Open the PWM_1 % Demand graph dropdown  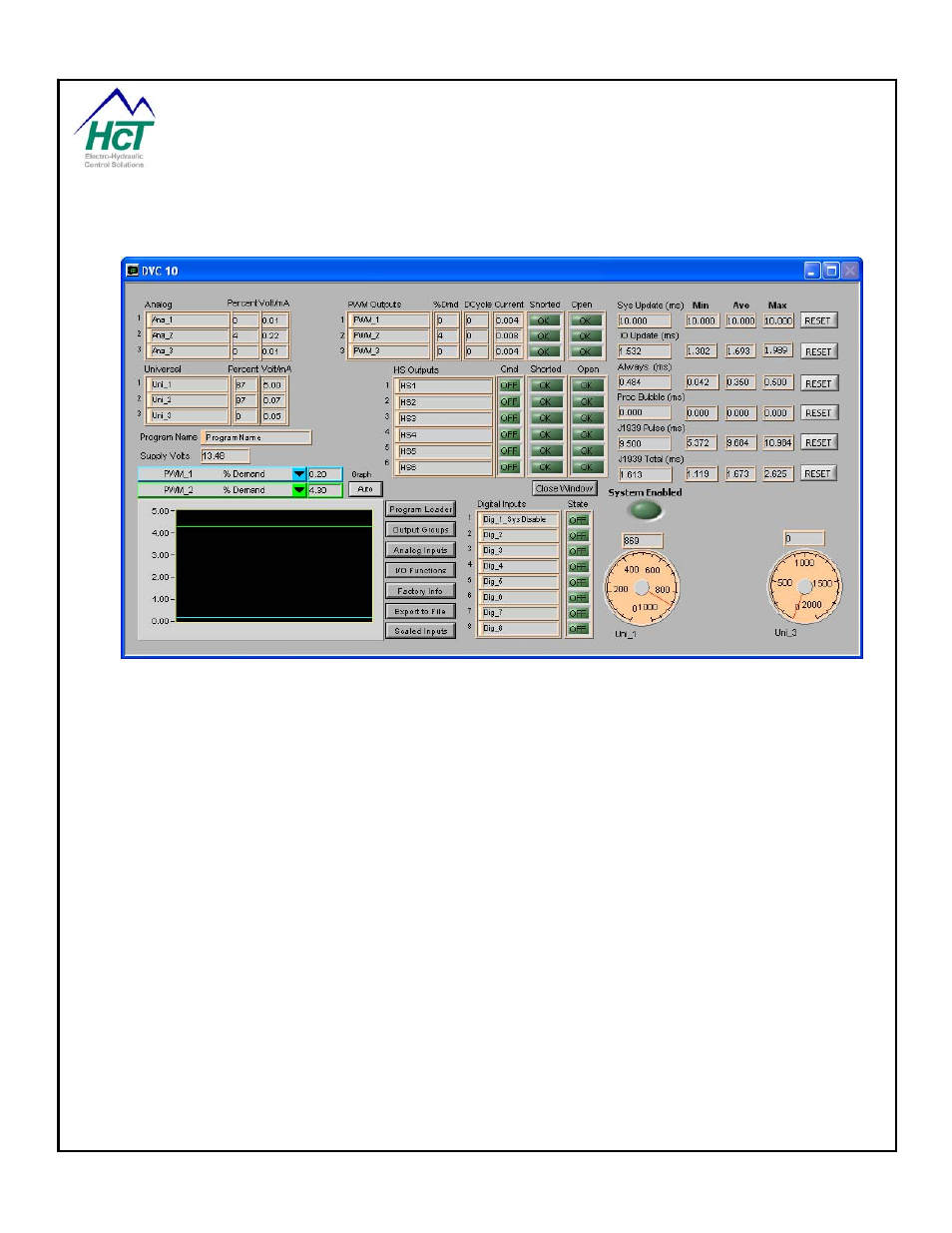[x=298, y=474]
